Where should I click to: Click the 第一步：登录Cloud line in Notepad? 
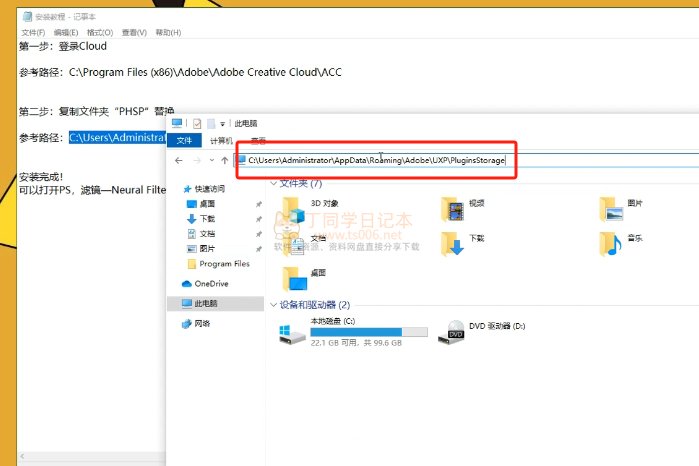coord(63,46)
